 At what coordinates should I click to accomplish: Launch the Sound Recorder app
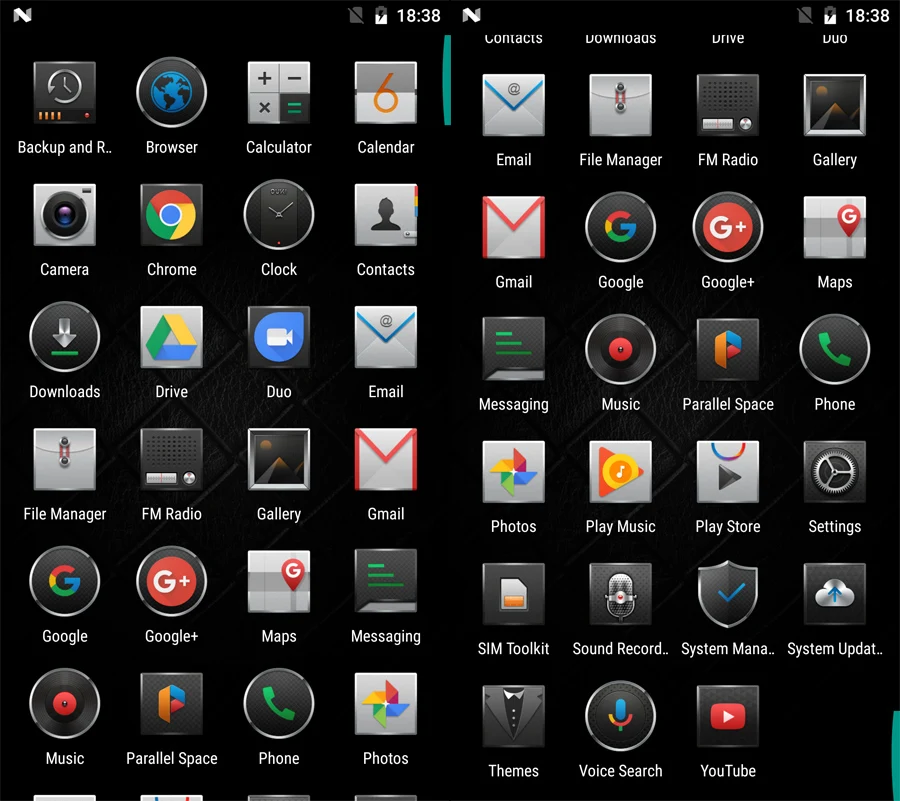pos(620,594)
